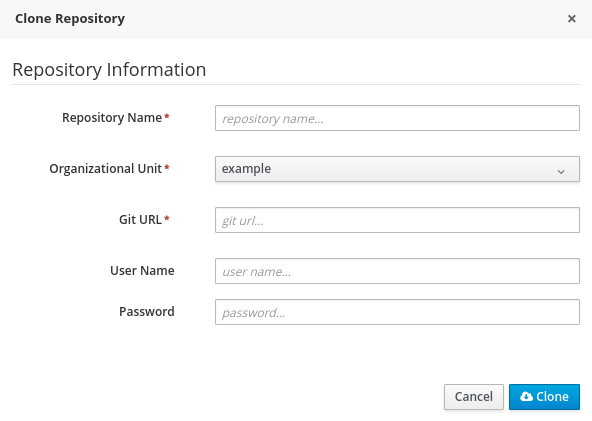Click the blue Clone button
The image size is (592, 421).
(544, 397)
